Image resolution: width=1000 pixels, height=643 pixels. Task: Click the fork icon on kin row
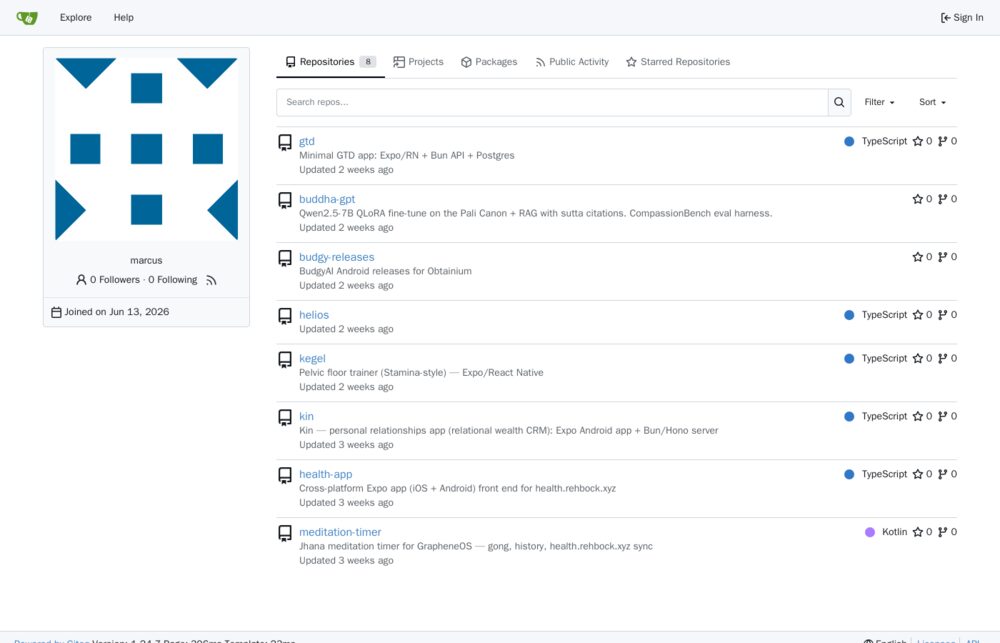tap(943, 417)
